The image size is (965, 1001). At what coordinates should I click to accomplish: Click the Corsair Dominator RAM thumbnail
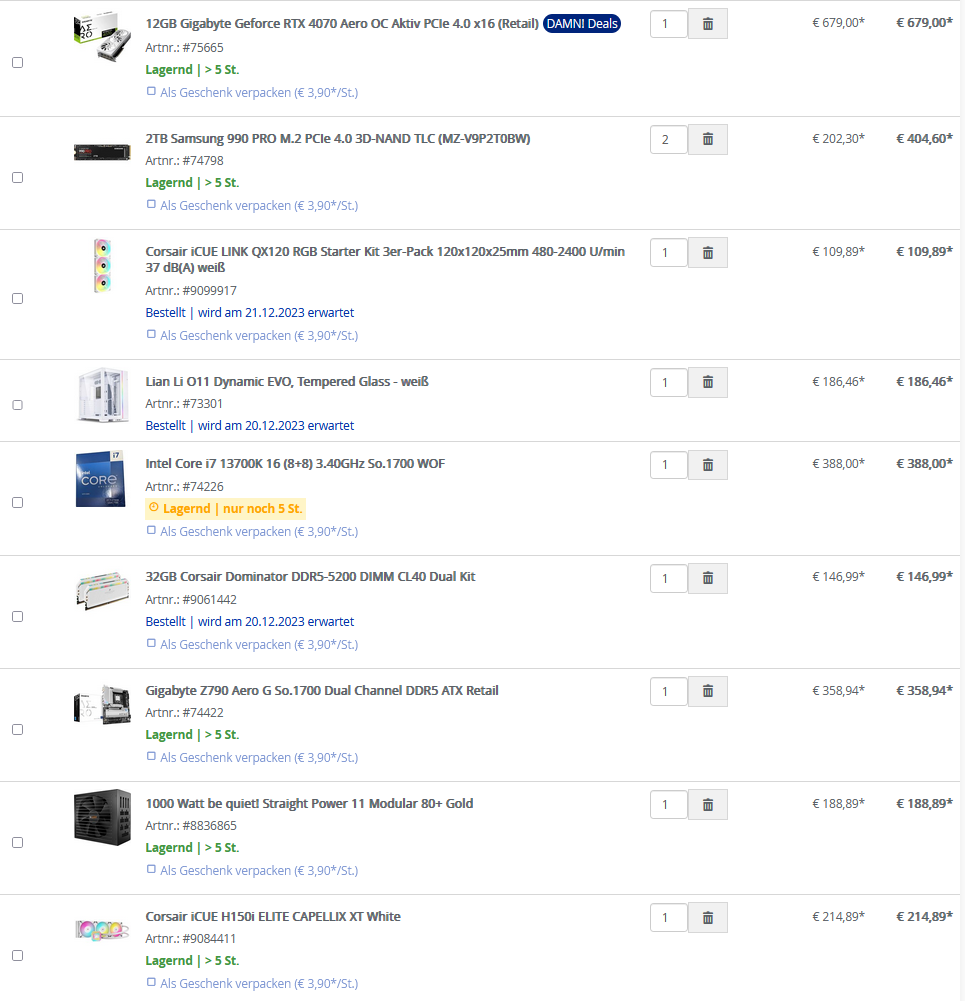[x=102, y=591]
